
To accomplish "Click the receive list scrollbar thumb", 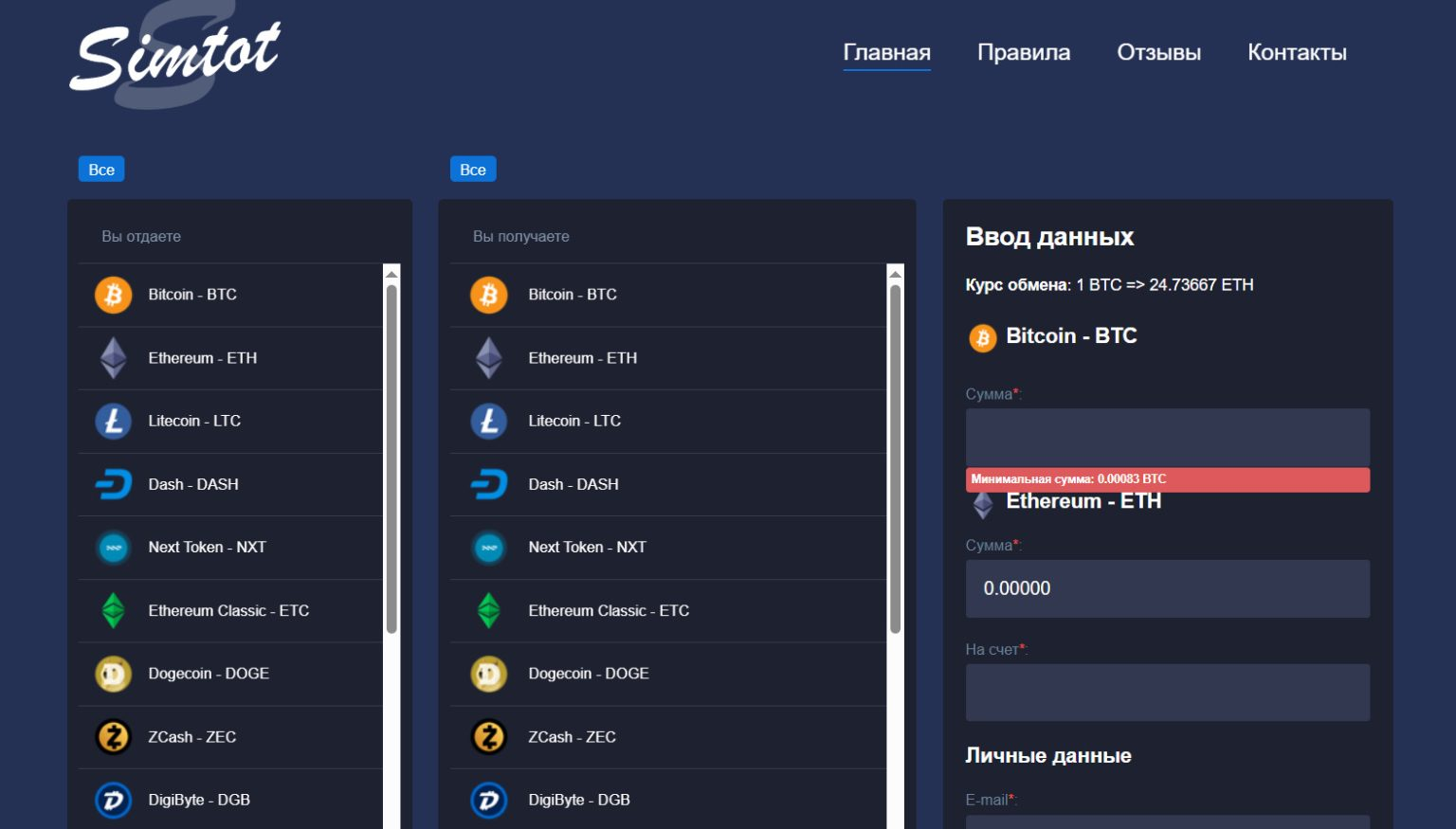I will (895, 460).
